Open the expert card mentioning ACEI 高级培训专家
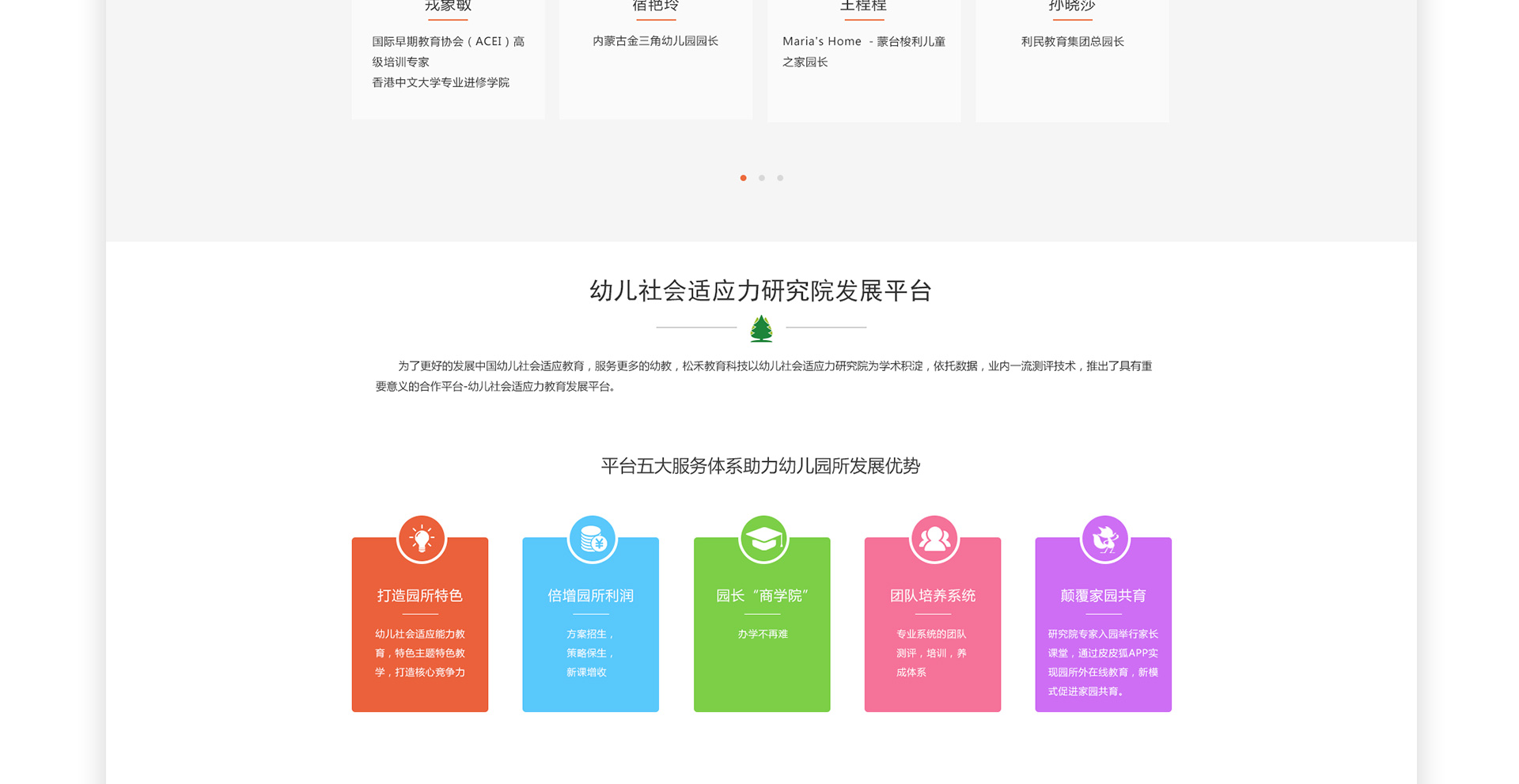 tap(448, 62)
